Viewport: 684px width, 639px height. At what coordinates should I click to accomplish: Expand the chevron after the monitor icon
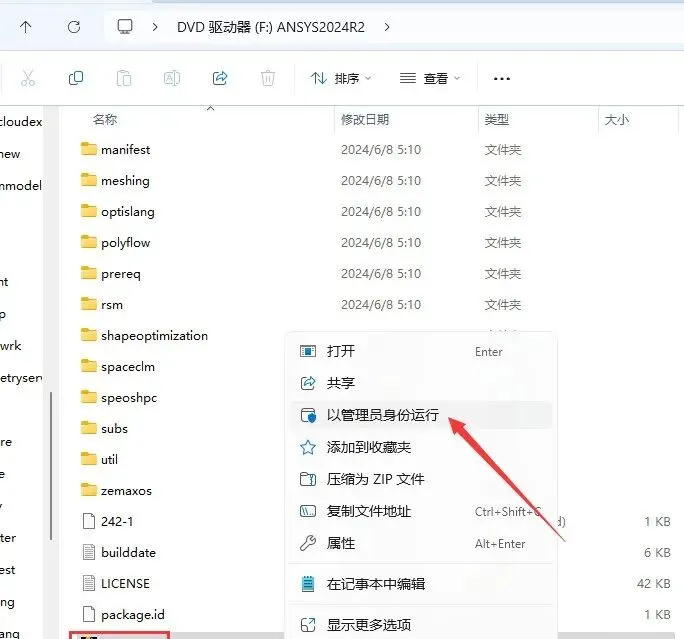[x=155, y=27]
